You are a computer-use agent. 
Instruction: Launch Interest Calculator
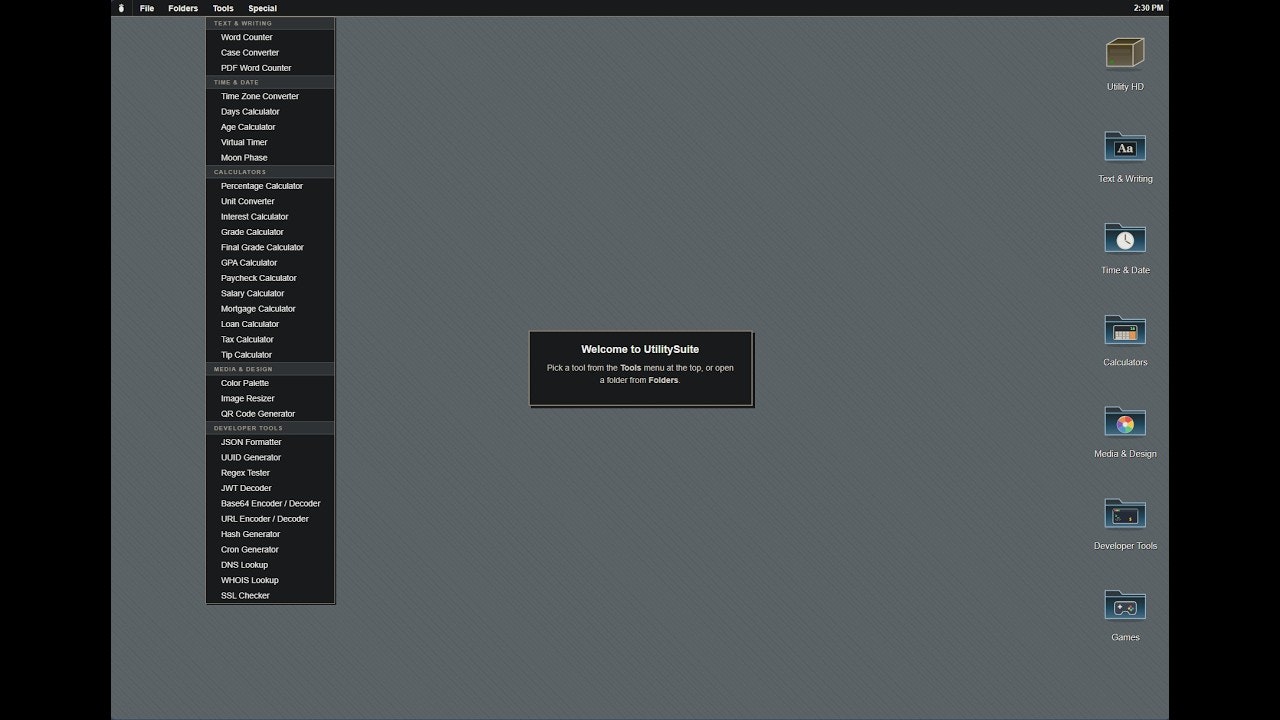click(270, 217)
